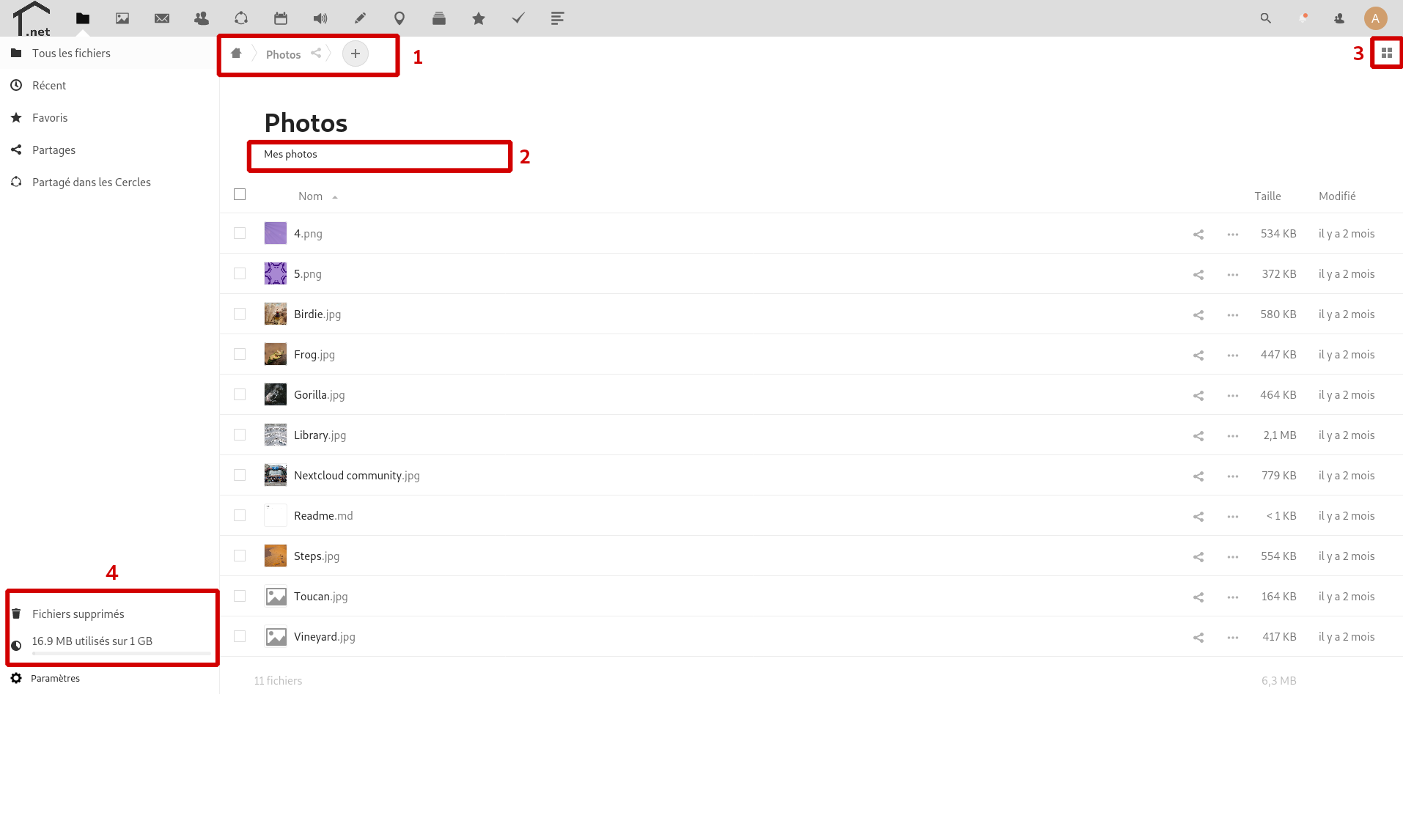The image size is (1403, 840).
Task: Open the Récent files view
Action: pos(49,85)
